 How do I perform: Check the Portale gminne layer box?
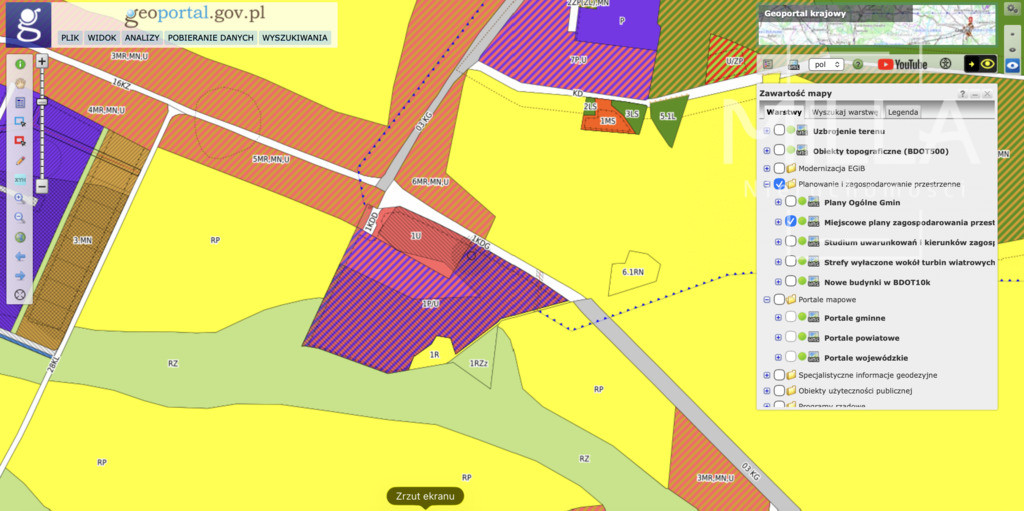(791, 318)
